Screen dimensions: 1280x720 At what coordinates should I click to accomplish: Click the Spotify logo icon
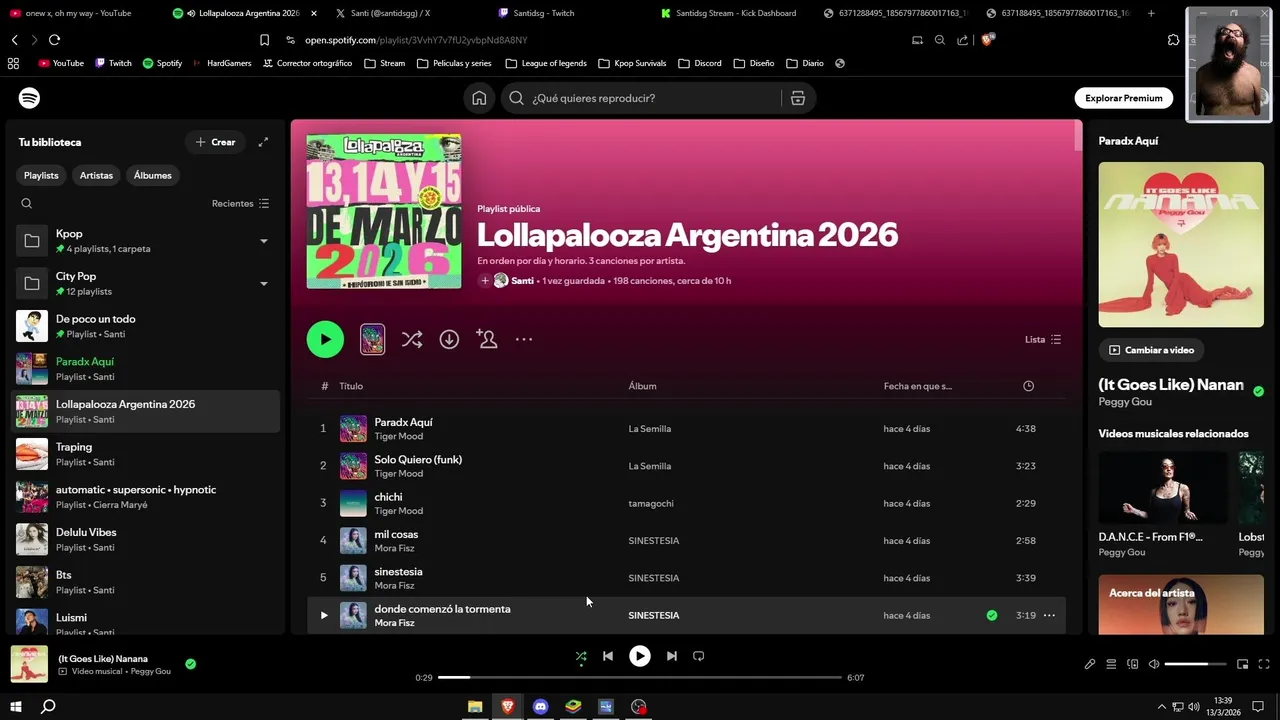click(29, 98)
